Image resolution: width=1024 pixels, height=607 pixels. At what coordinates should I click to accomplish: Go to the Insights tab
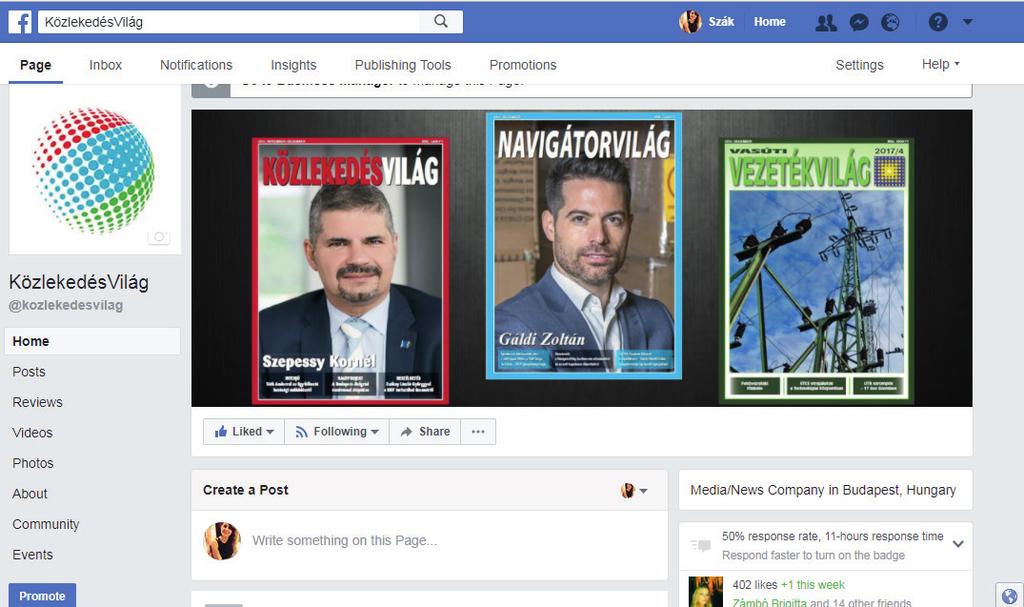[x=293, y=65]
